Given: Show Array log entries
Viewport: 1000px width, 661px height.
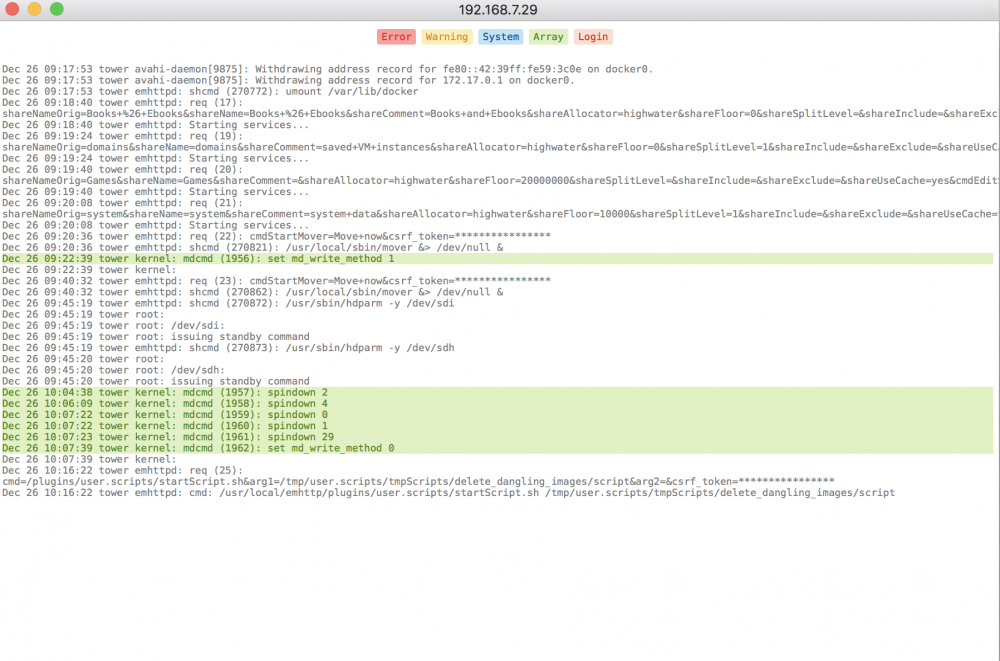Looking at the screenshot, I should point(548,37).
